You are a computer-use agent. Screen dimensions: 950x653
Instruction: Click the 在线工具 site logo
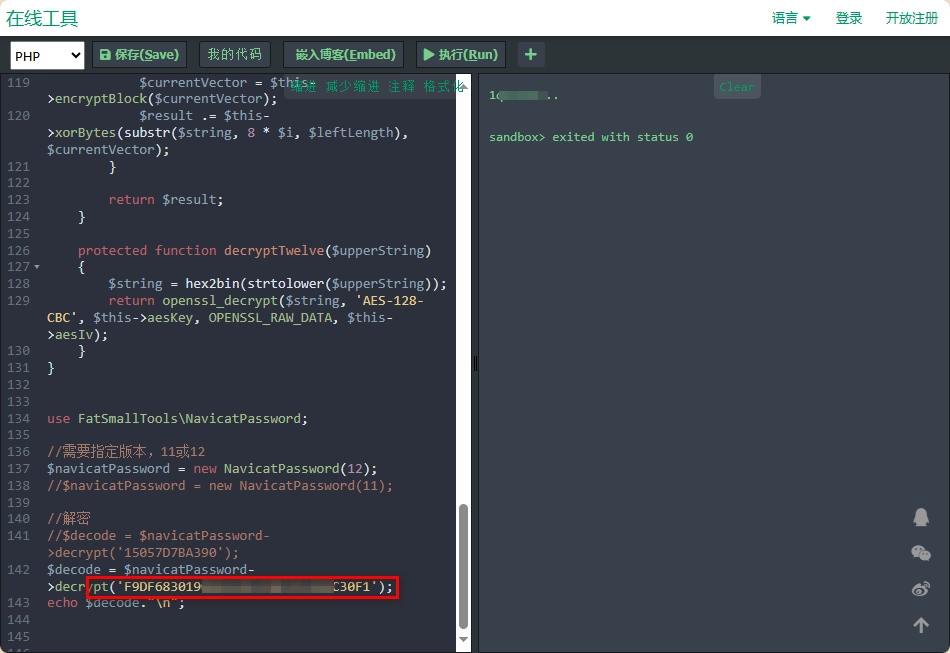(x=42, y=18)
